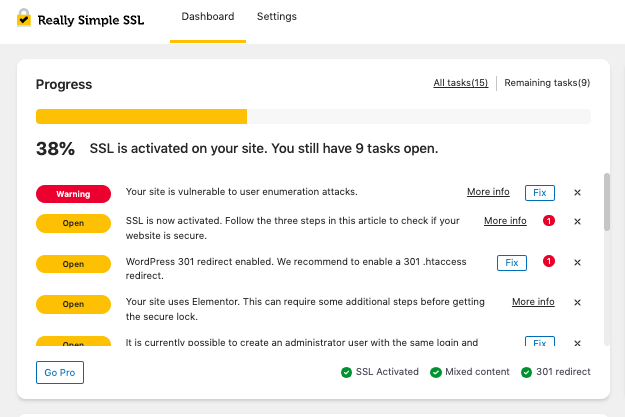Viewport: 625px width, 417px height.
Task: Switch to the Settings tab
Action: [277, 16]
